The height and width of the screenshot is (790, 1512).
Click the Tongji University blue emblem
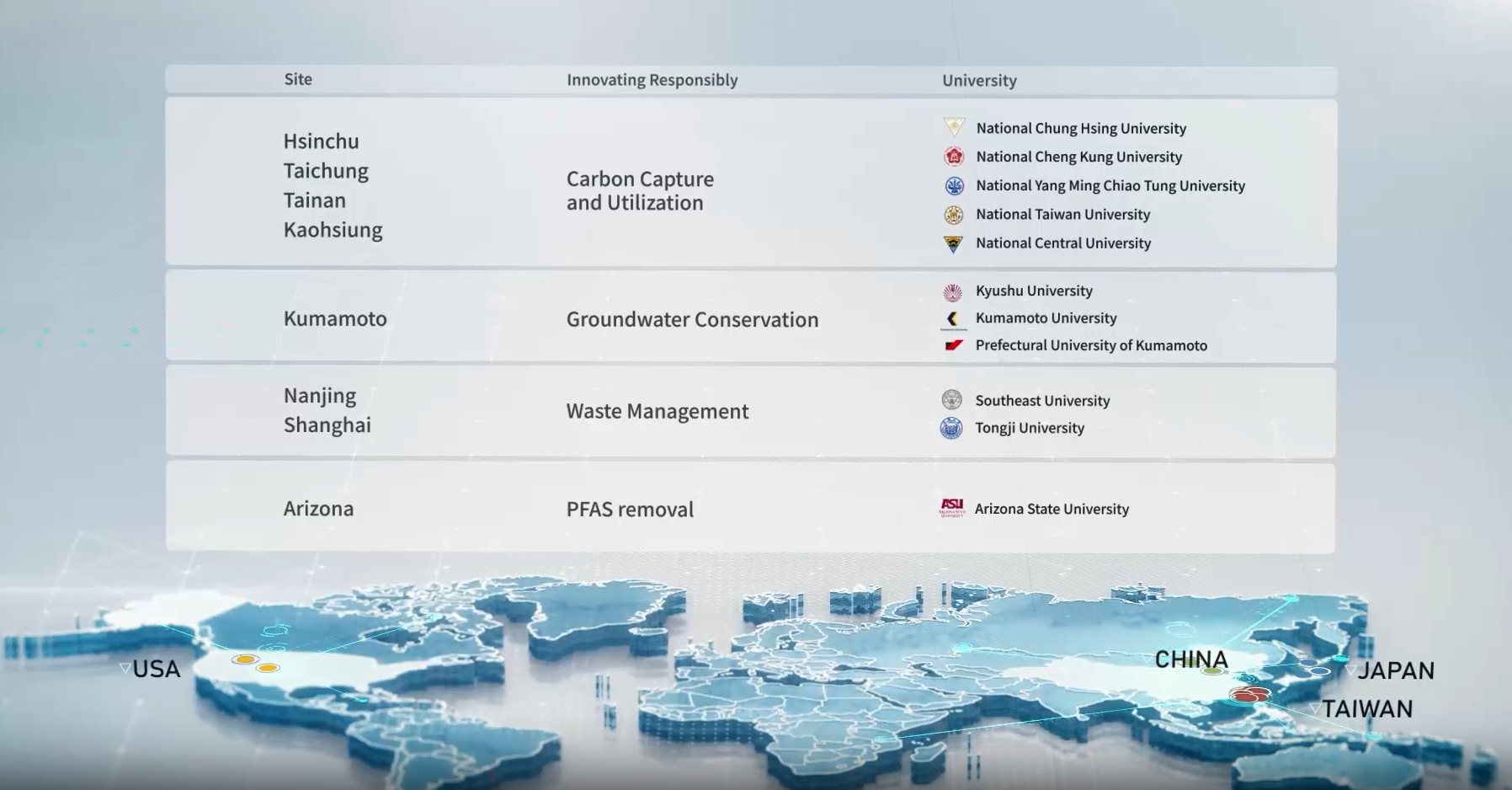951,428
